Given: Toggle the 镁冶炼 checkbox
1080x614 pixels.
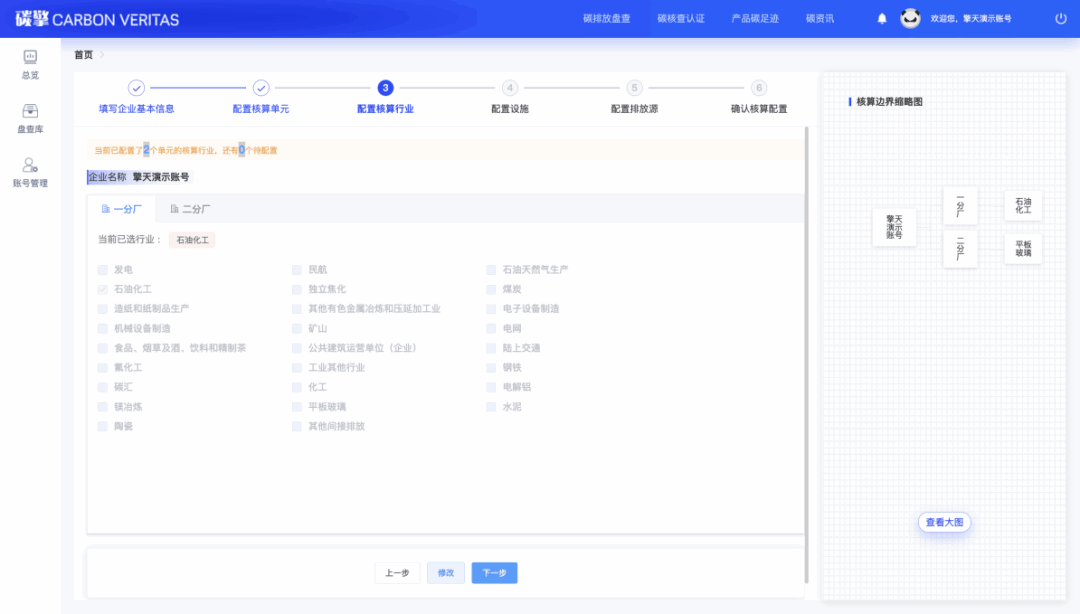Looking at the screenshot, I should point(103,407).
